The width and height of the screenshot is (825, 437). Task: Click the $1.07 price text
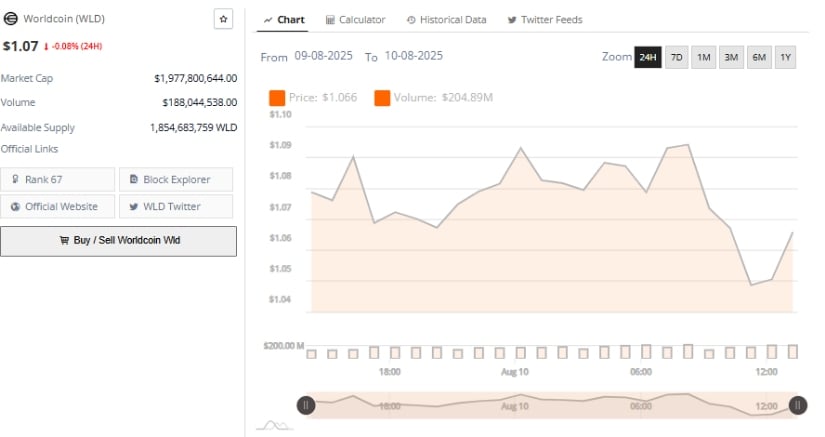tap(21, 46)
